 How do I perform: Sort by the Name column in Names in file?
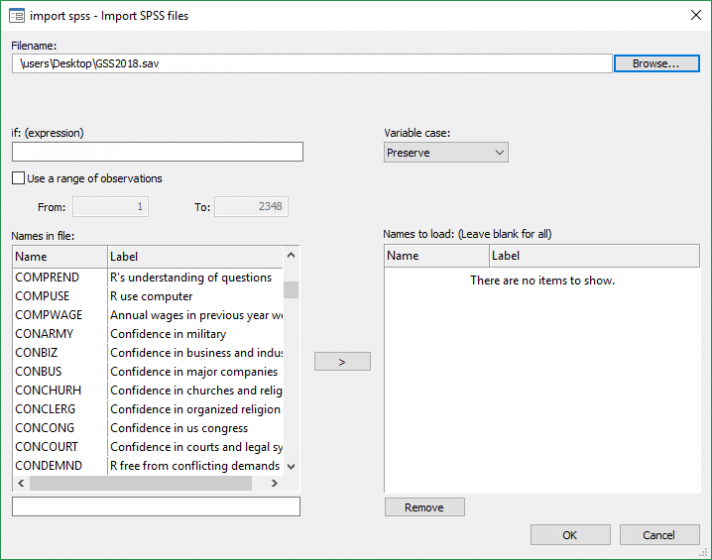pyautogui.click(x=60, y=257)
